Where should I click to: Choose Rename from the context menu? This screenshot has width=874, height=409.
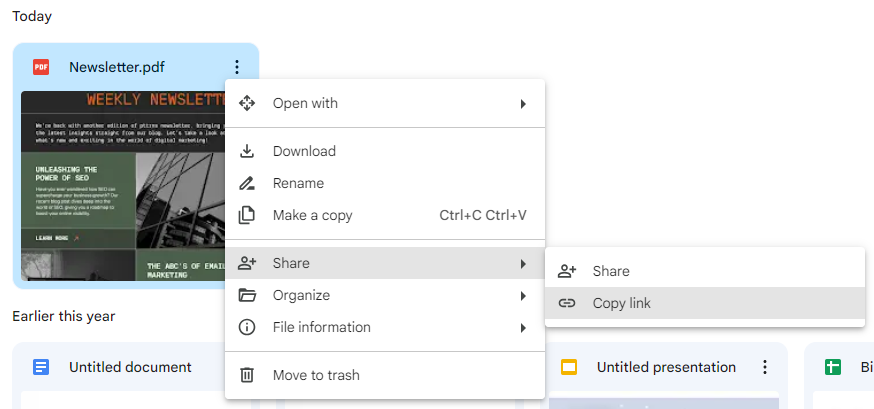tap(385, 183)
